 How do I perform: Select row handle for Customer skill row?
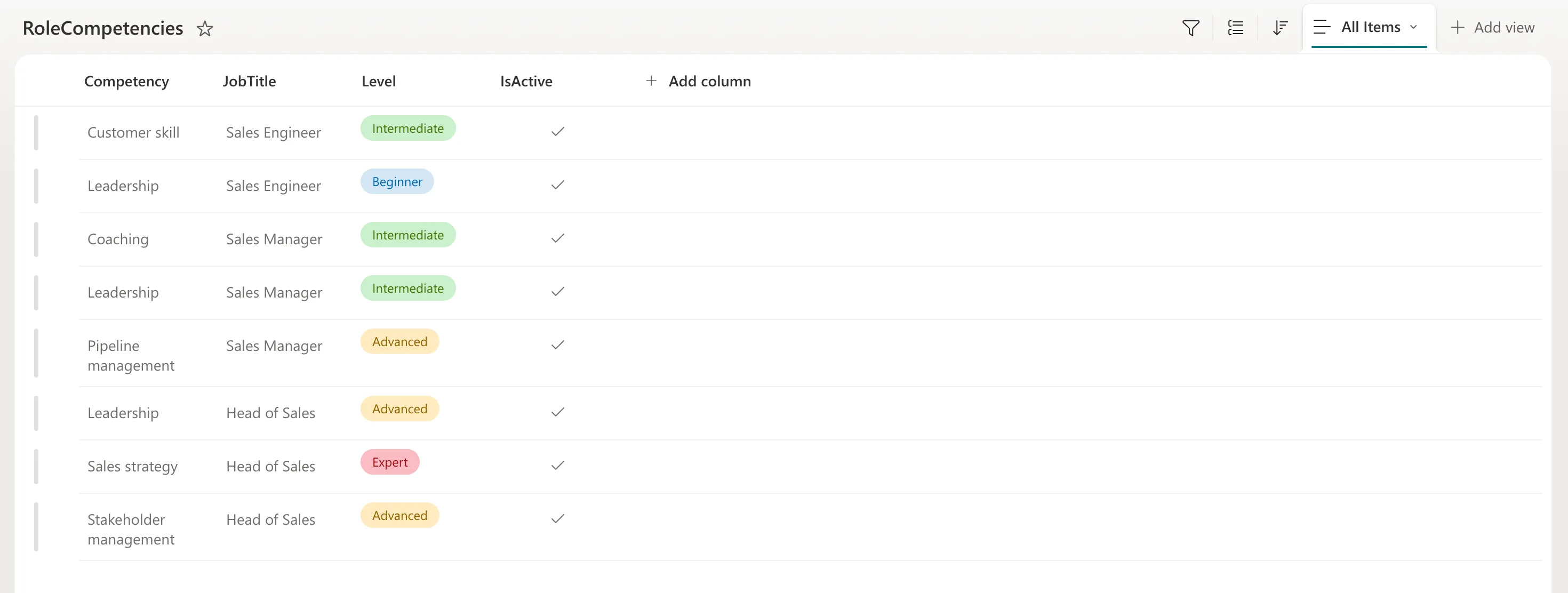coord(36,133)
